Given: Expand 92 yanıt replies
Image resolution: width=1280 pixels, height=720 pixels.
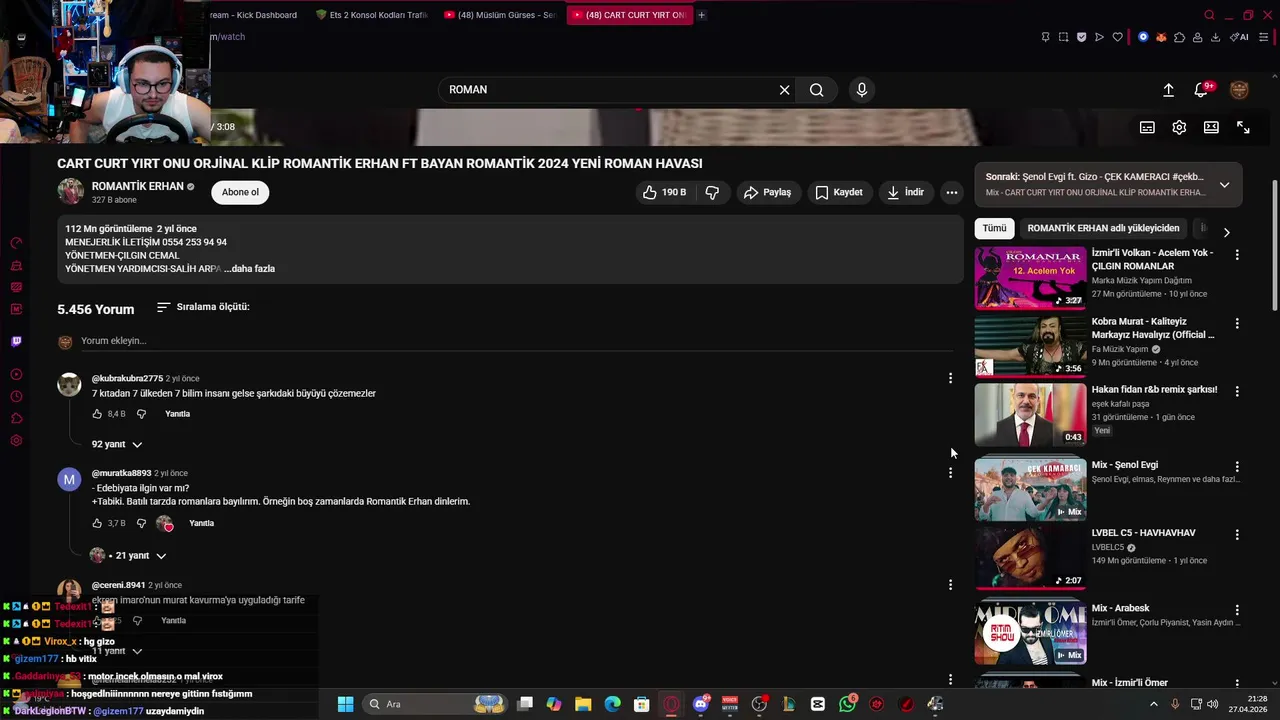Looking at the screenshot, I should point(117,444).
